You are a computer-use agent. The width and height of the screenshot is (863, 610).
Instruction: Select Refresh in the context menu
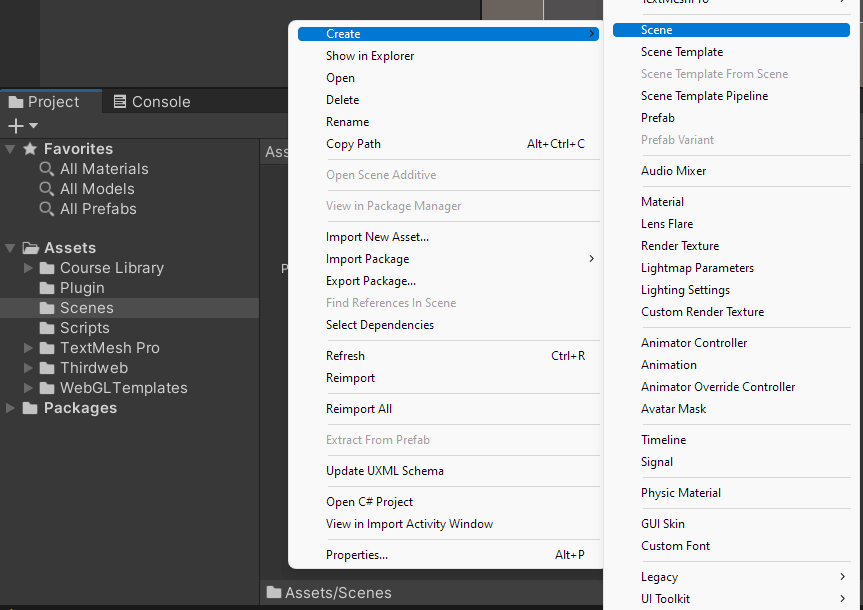point(449,356)
